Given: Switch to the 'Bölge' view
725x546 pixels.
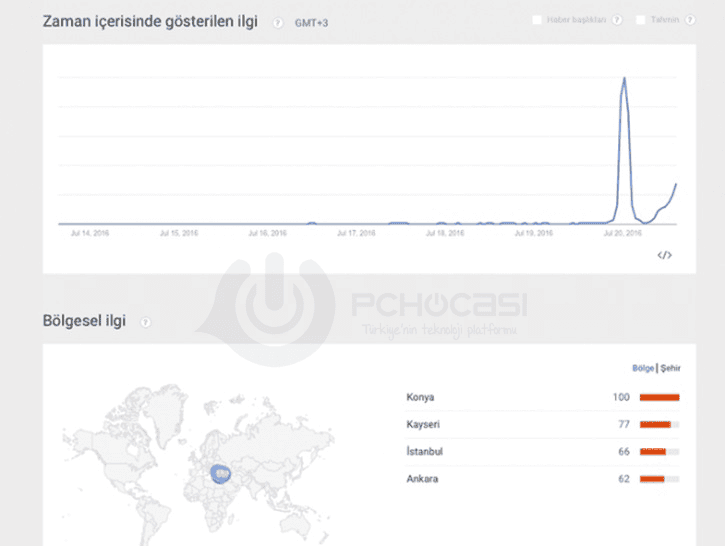Looking at the screenshot, I should coord(642,368).
